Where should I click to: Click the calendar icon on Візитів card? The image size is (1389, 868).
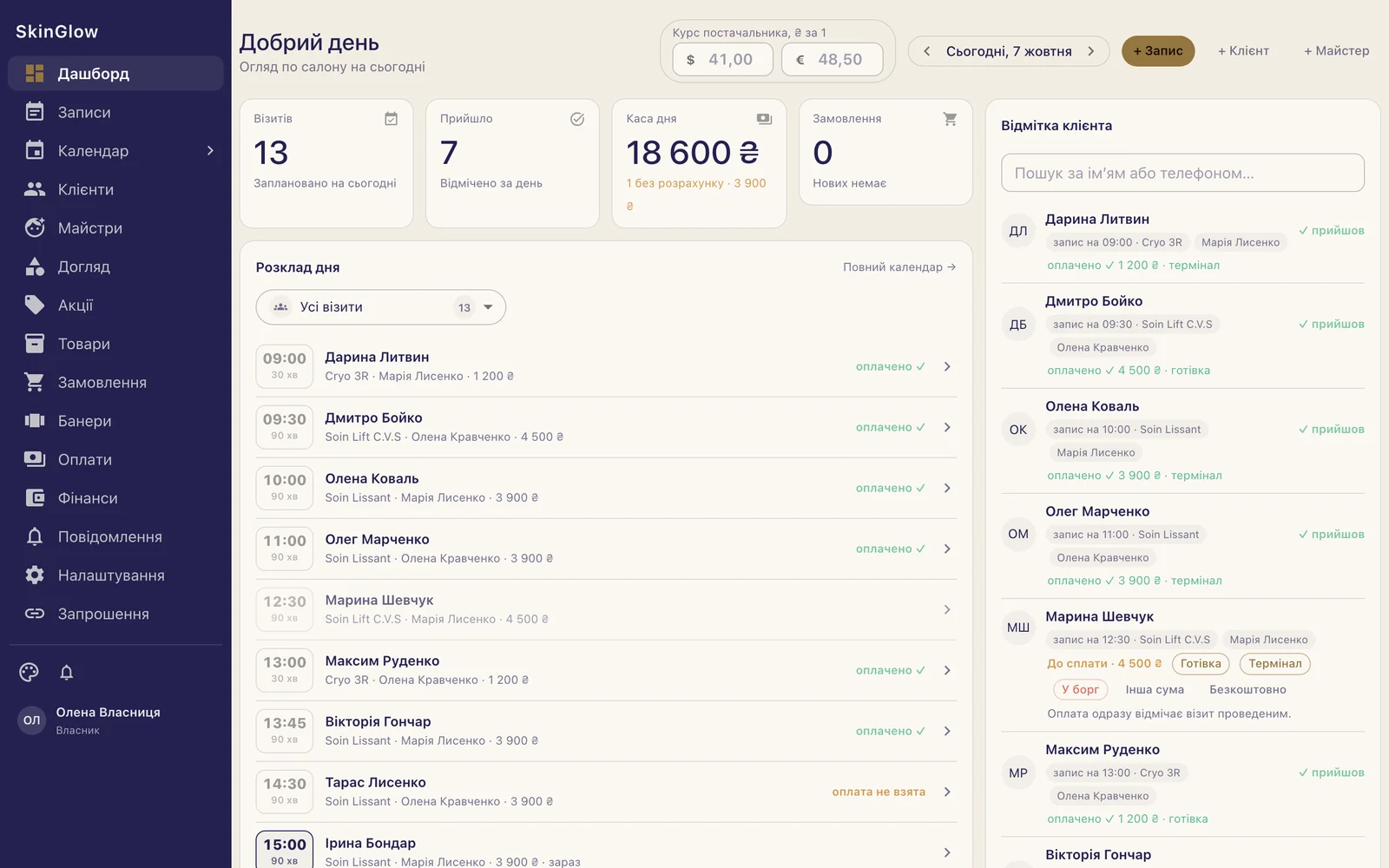point(392,119)
